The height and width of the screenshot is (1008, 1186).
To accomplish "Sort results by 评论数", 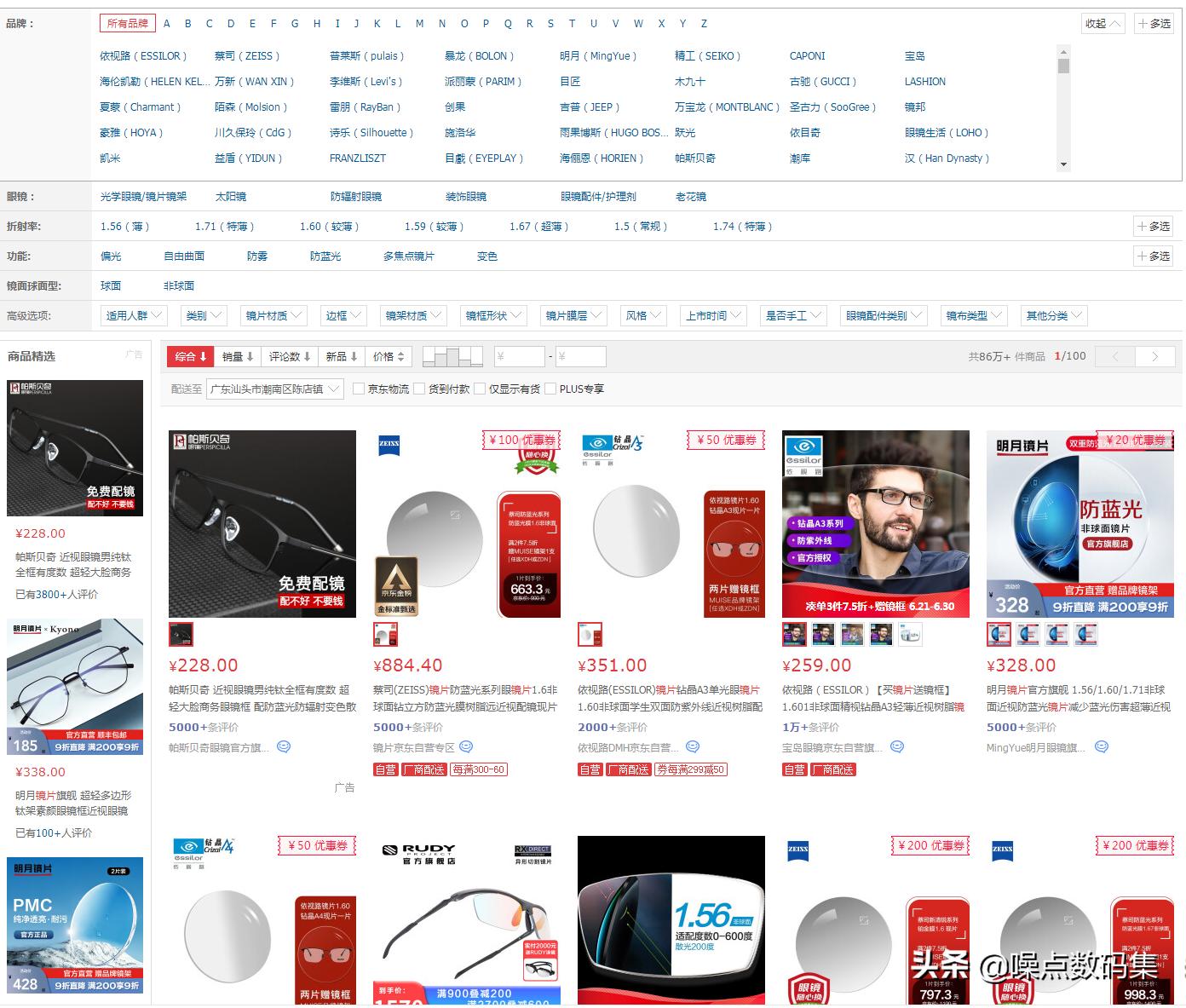I will (290, 357).
